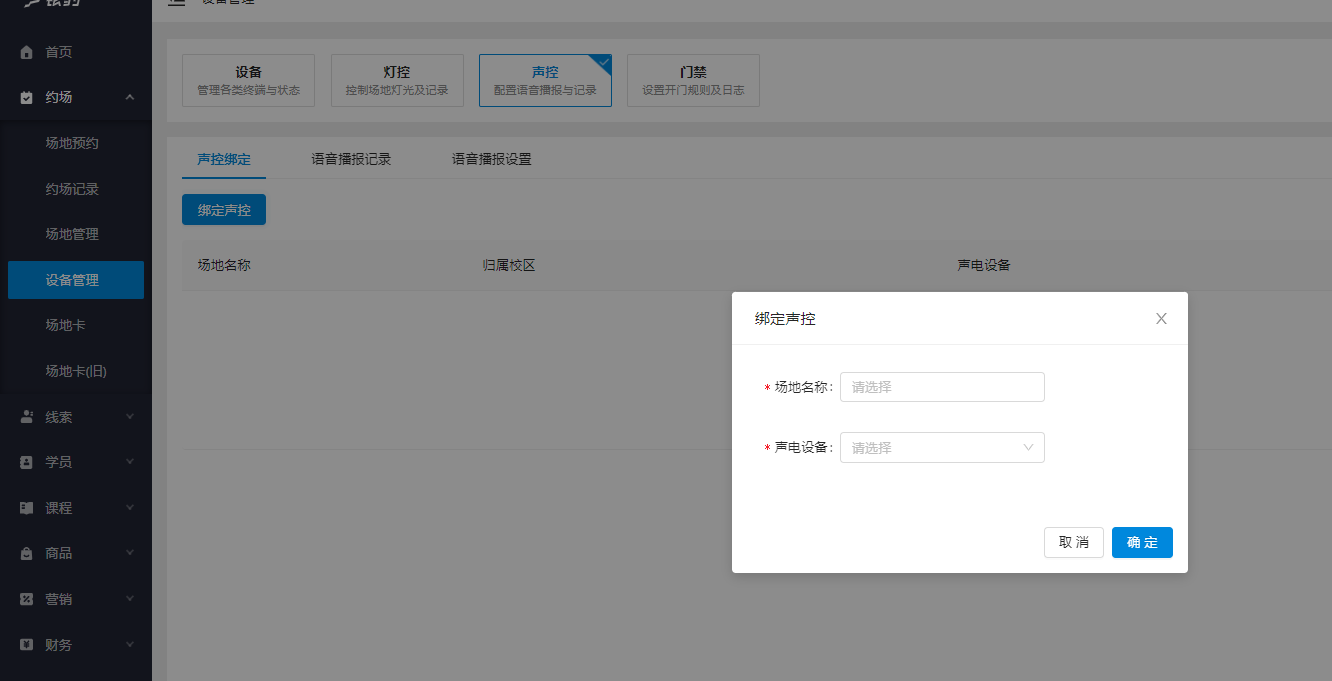Click the 灯控 lighting control card
Screen dimensions: 1332x681
tap(397, 80)
